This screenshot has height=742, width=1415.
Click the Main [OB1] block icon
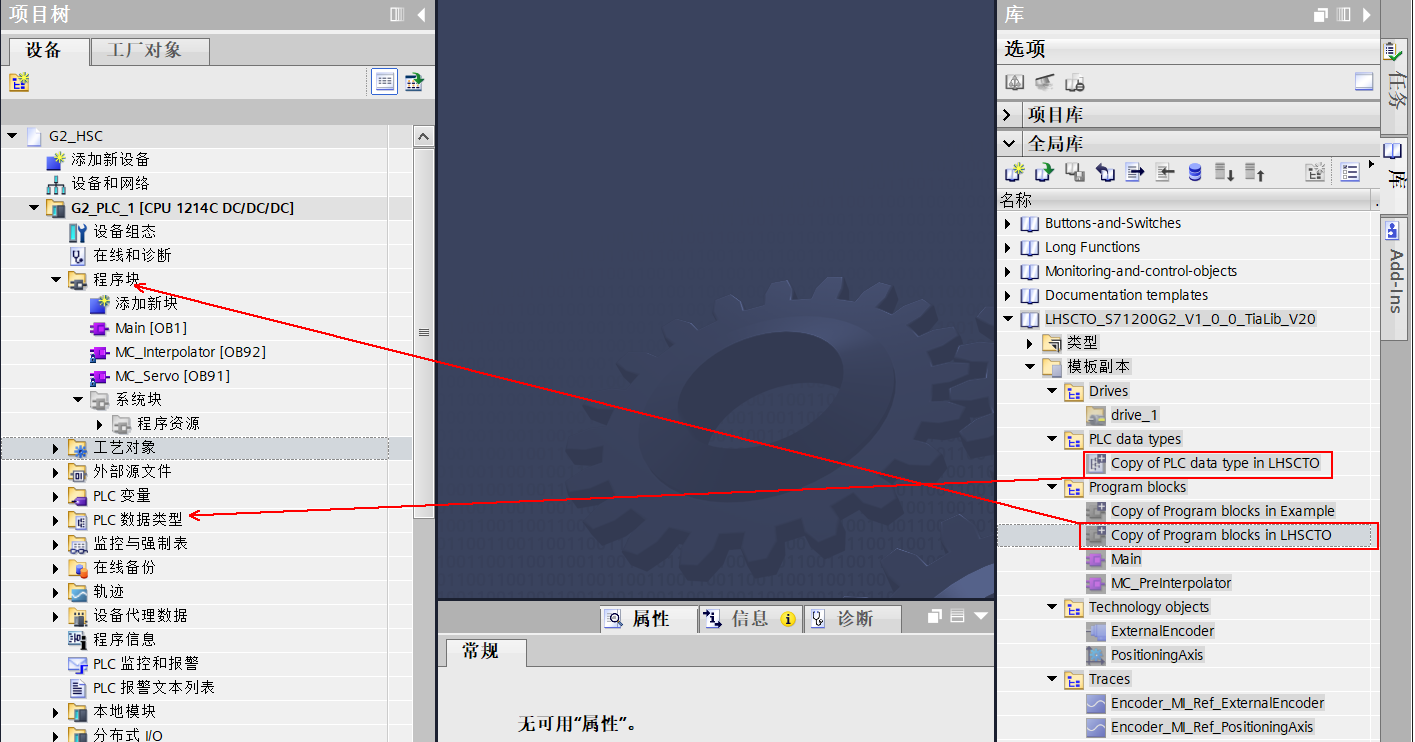pos(99,328)
